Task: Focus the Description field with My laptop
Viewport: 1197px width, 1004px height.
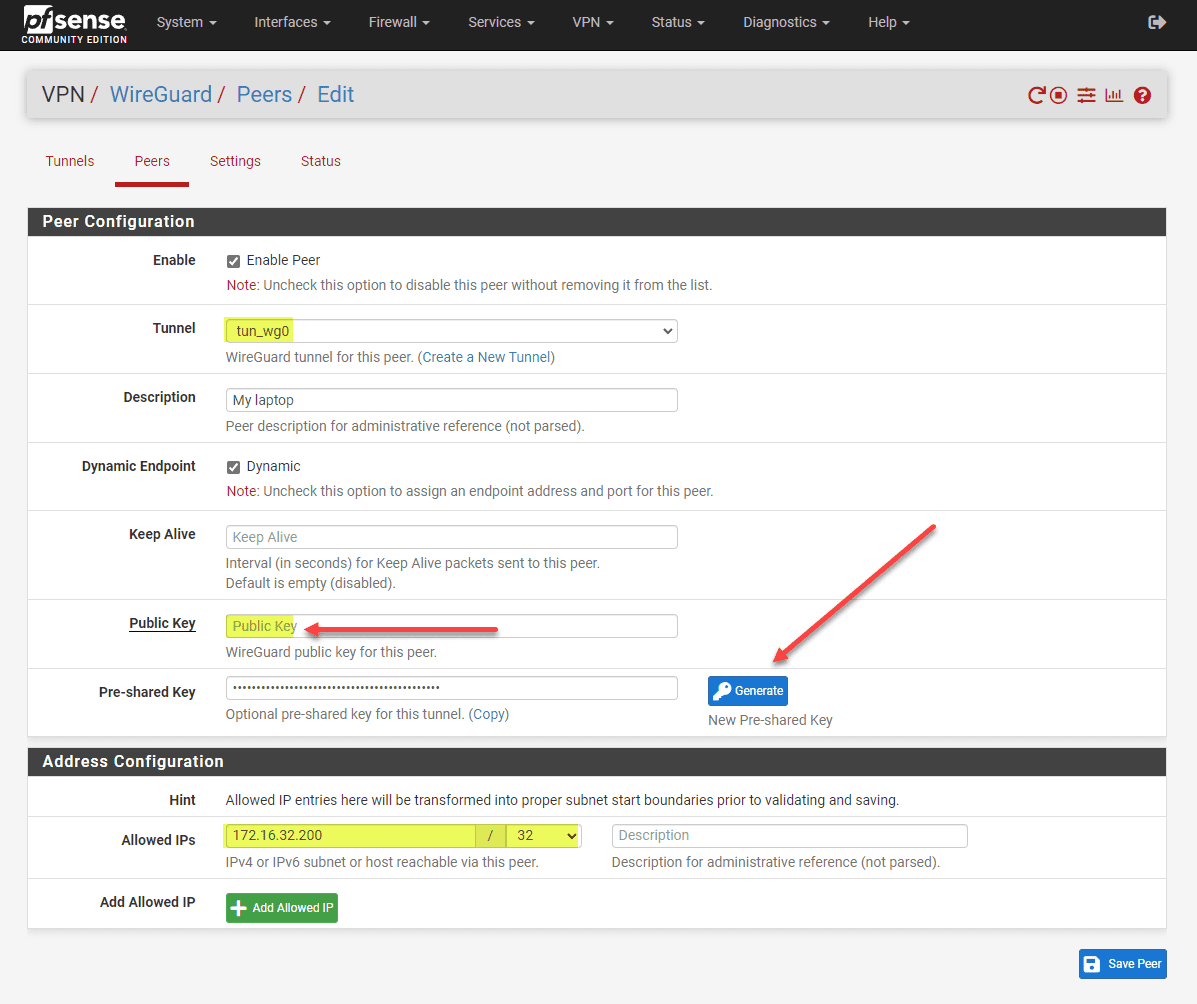Action: [451, 400]
